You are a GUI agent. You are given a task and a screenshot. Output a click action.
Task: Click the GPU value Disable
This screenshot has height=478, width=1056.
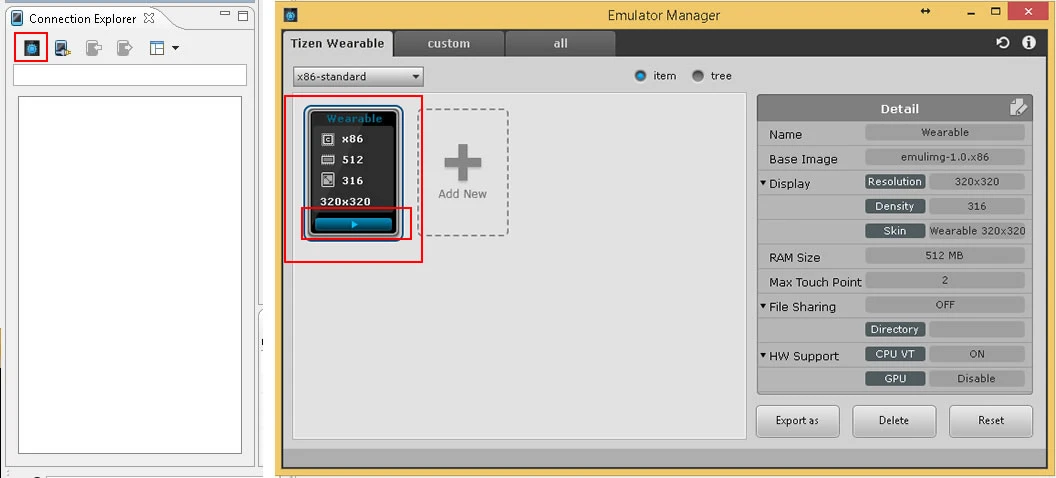pos(977,378)
